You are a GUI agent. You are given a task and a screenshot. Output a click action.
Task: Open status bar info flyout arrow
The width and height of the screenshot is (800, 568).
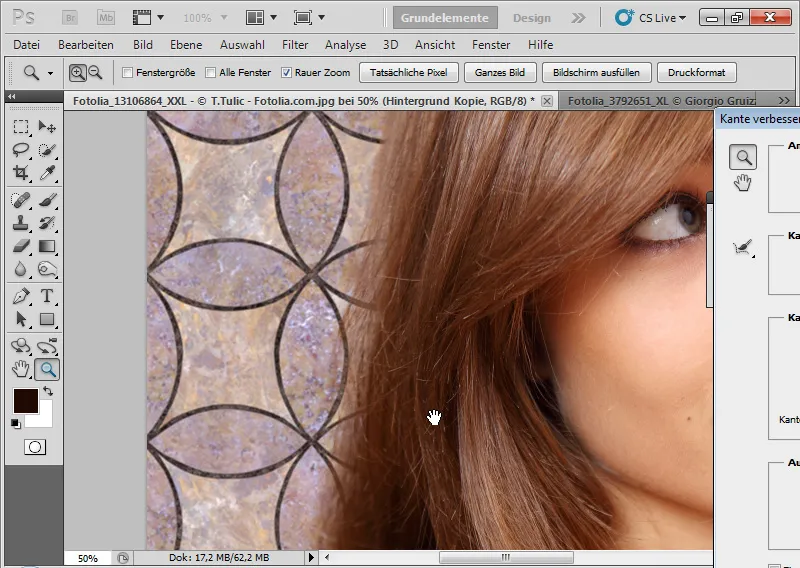(x=311, y=557)
